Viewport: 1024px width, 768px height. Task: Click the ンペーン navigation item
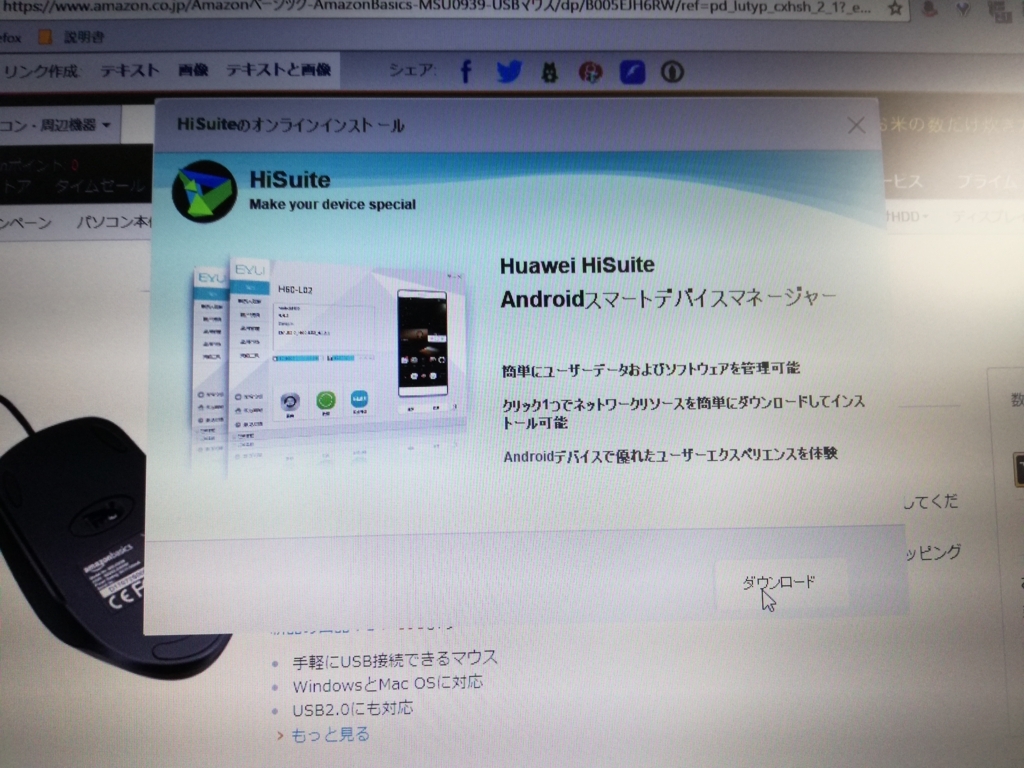click(x=26, y=223)
